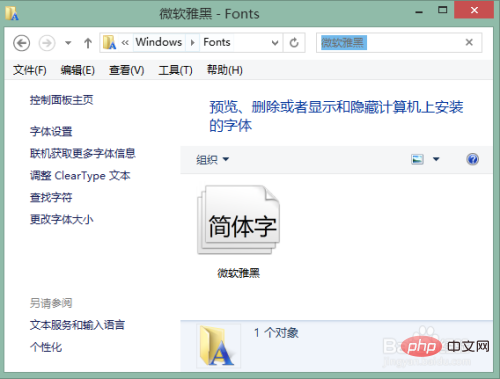Open the 文件(F) menu
Screen dimensions: 500x379
click(30, 70)
